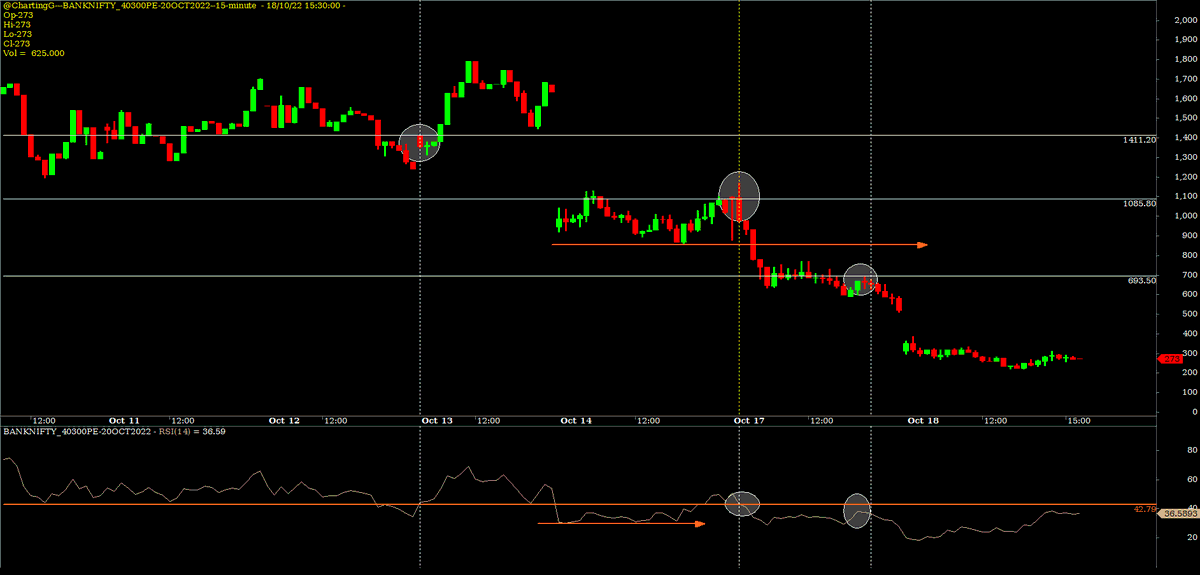
Task: Click the orange 42.79 RSI level label
Action: pyautogui.click(x=1145, y=508)
